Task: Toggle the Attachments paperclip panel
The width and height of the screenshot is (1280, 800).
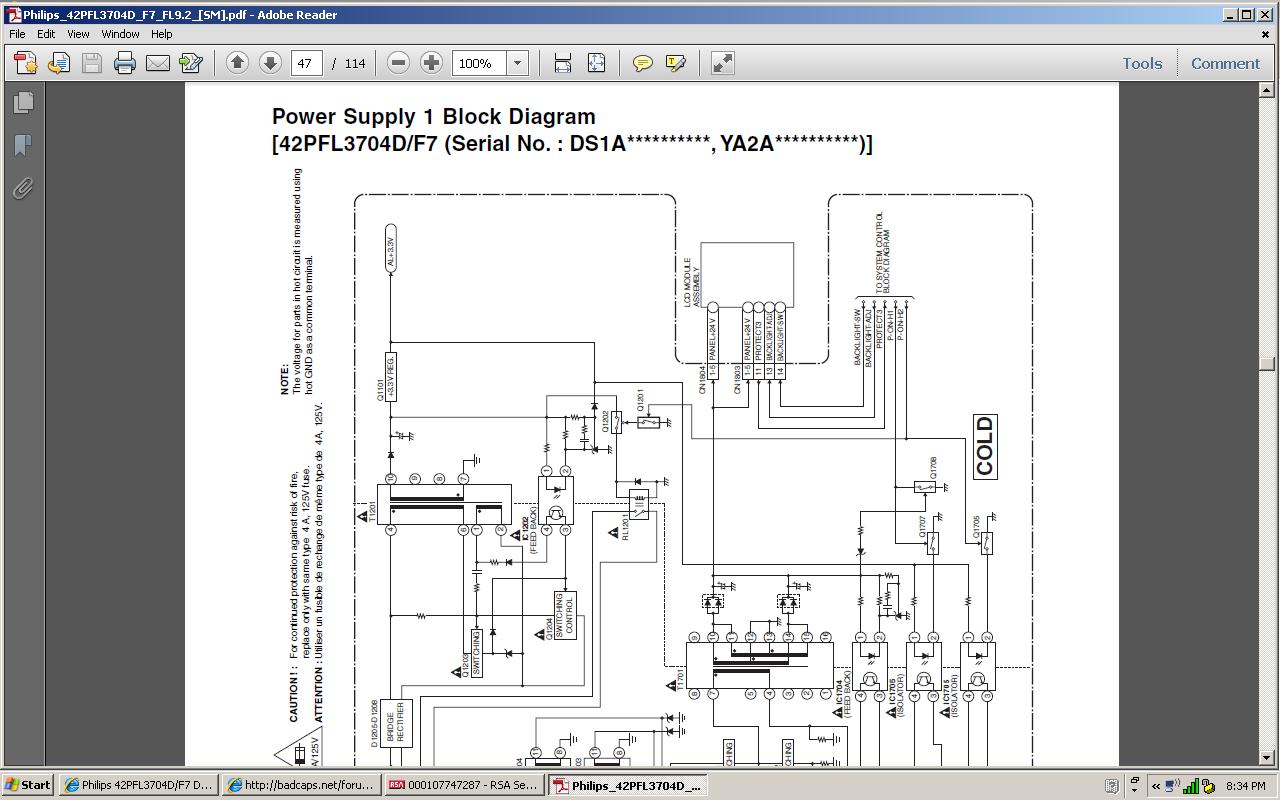Action: pos(22,188)
